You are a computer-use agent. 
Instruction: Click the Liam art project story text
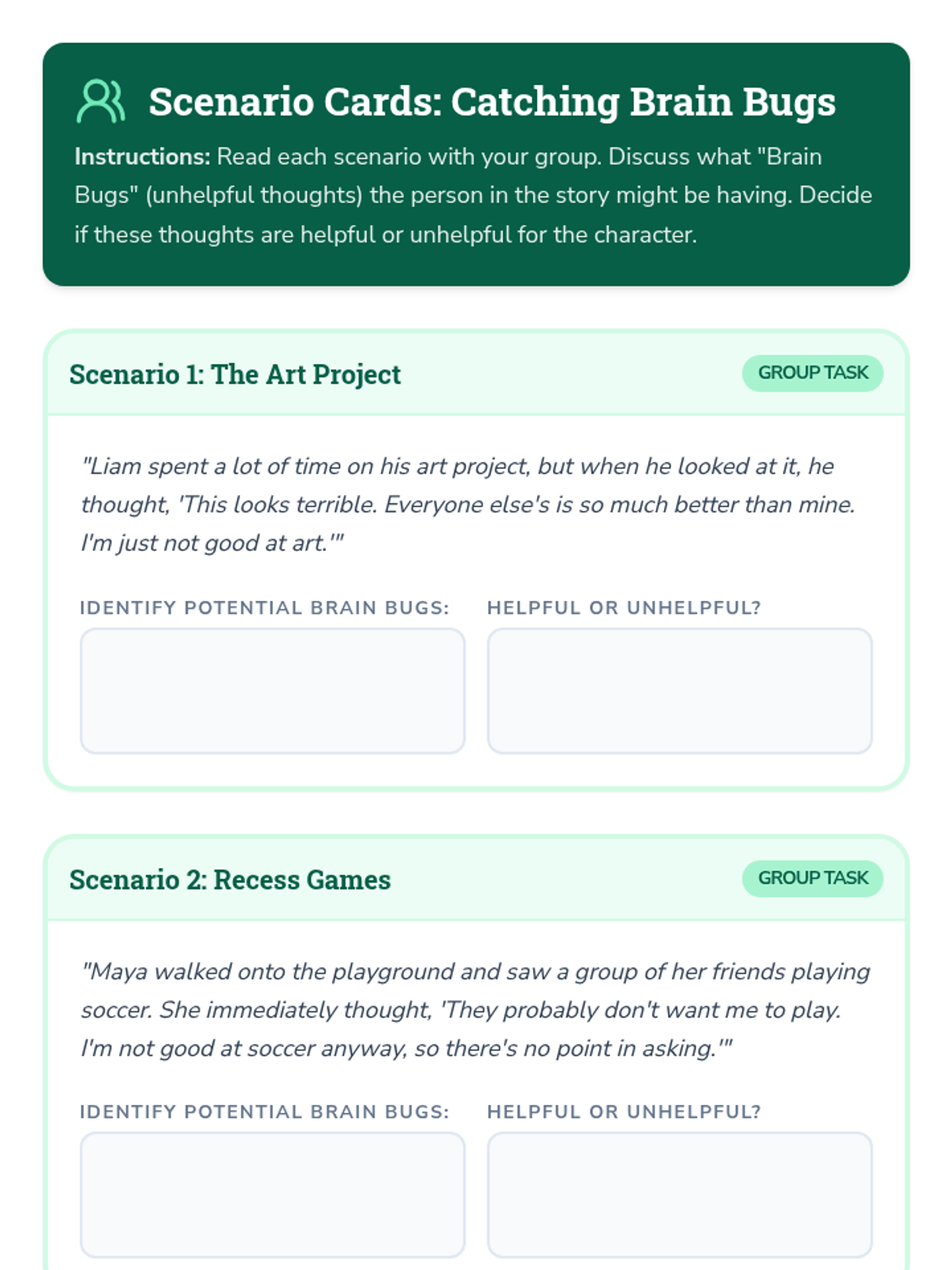coord(468,504)
